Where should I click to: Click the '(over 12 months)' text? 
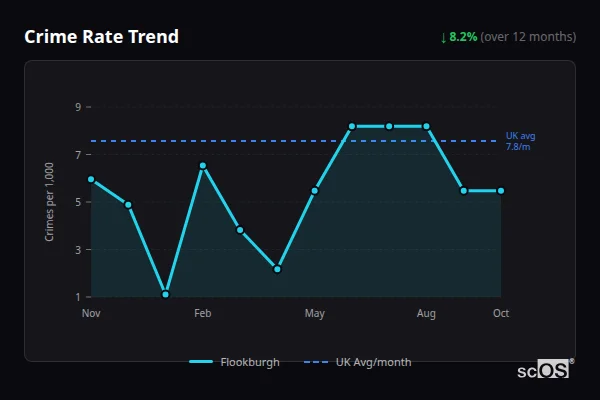click(528, 37)
